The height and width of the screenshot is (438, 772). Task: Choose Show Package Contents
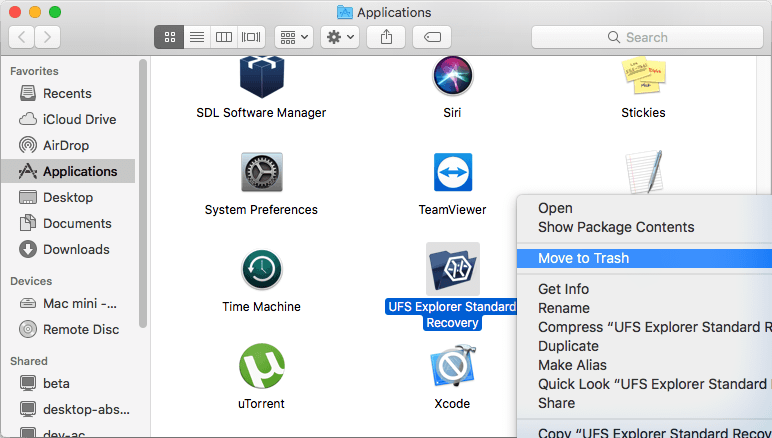(644, 227)
